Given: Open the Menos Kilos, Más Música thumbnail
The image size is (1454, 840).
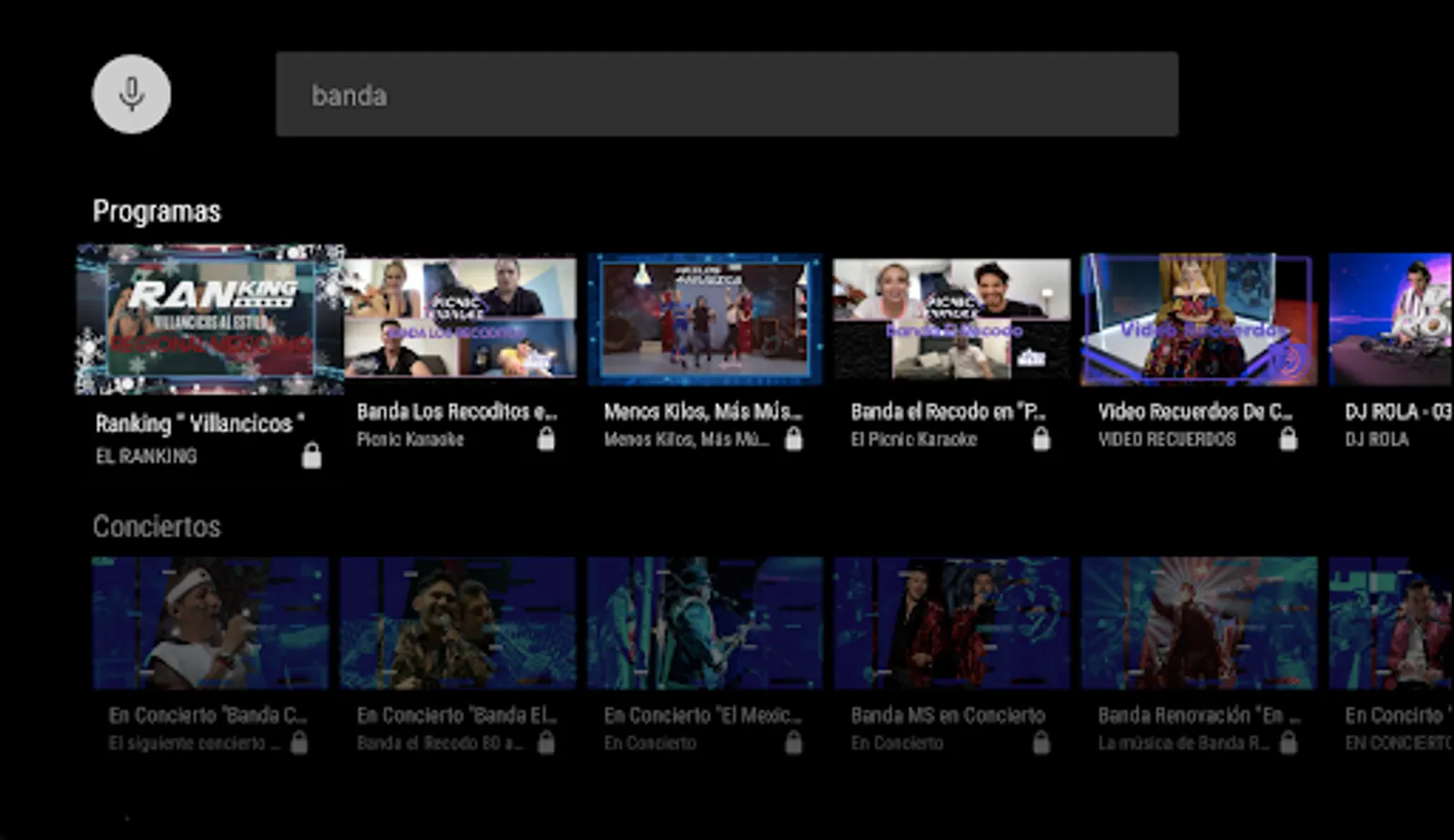Looking at the screenshot, I should click(705, 319).
